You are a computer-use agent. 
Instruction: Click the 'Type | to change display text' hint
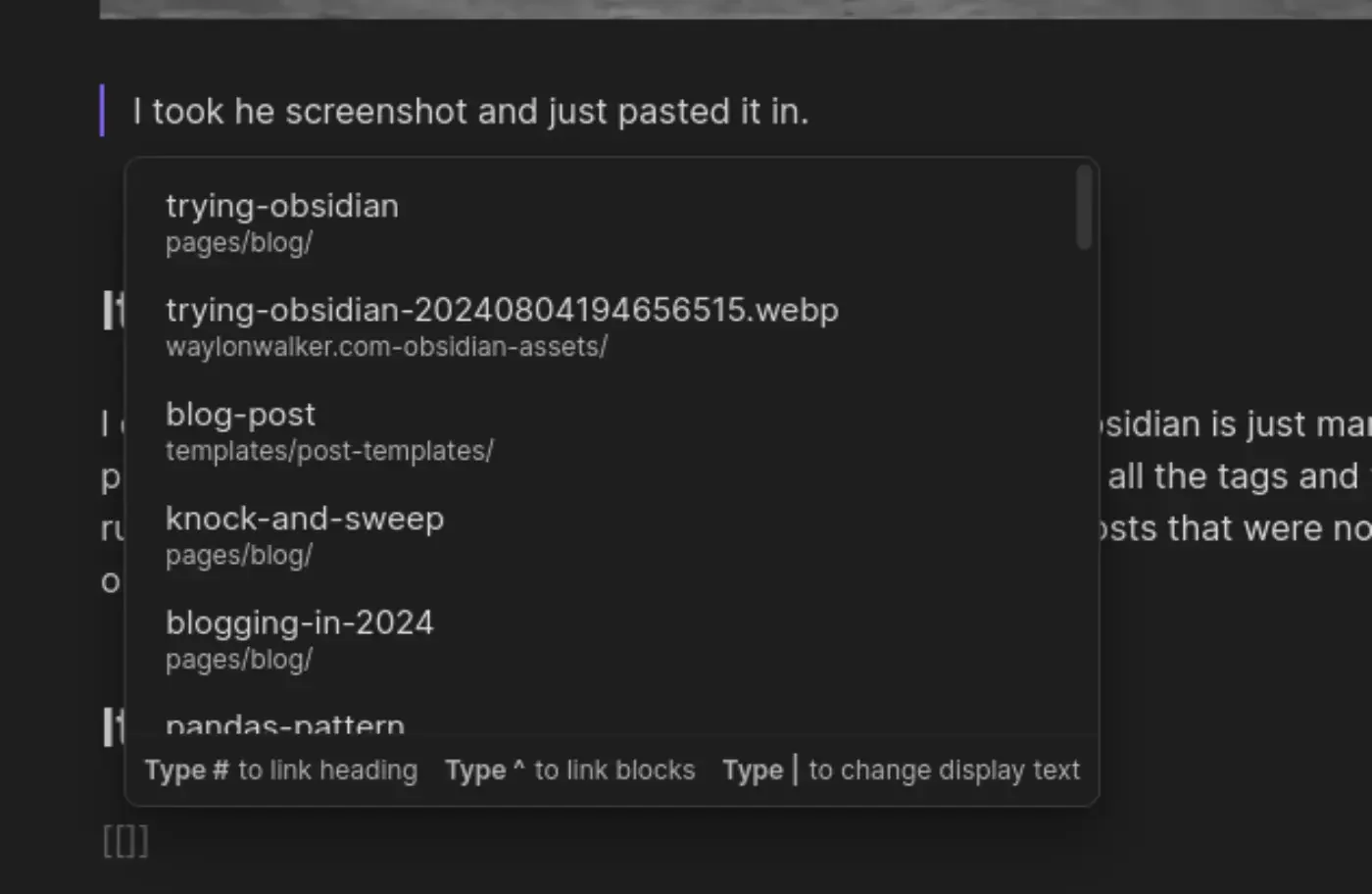point(901,770)
